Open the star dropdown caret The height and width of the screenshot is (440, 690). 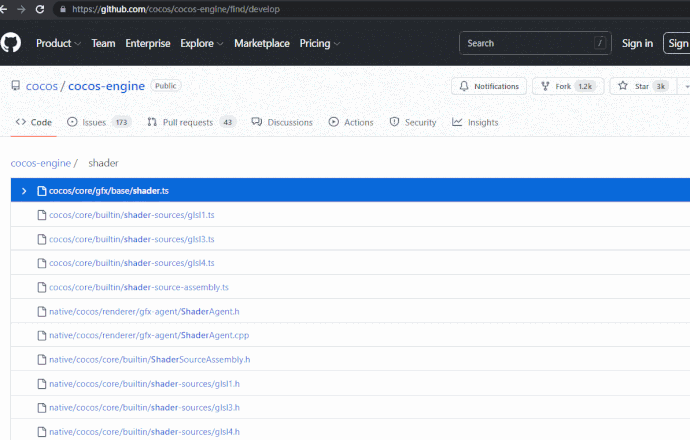686,86
